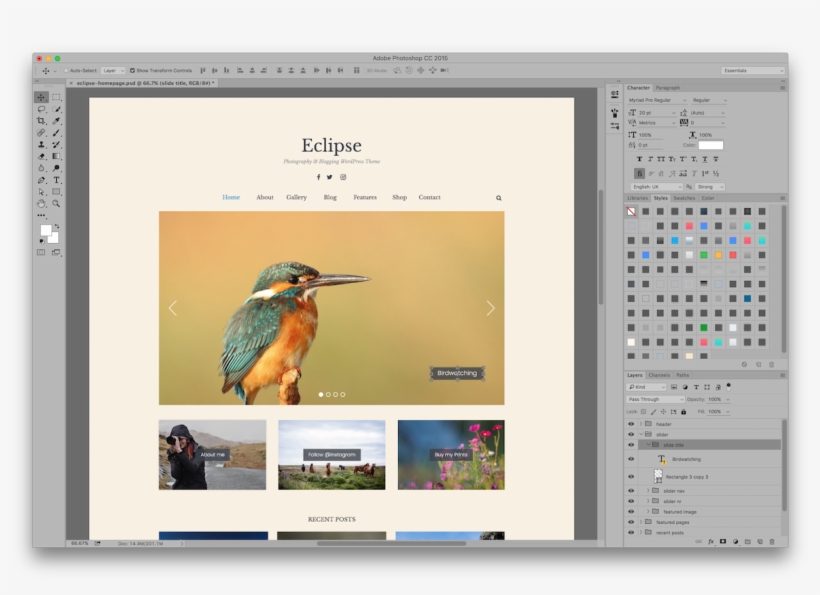820x595 pixels.
Task: Open the Myriad Pro Regular font dropdown
Action: tap(657, 100)
